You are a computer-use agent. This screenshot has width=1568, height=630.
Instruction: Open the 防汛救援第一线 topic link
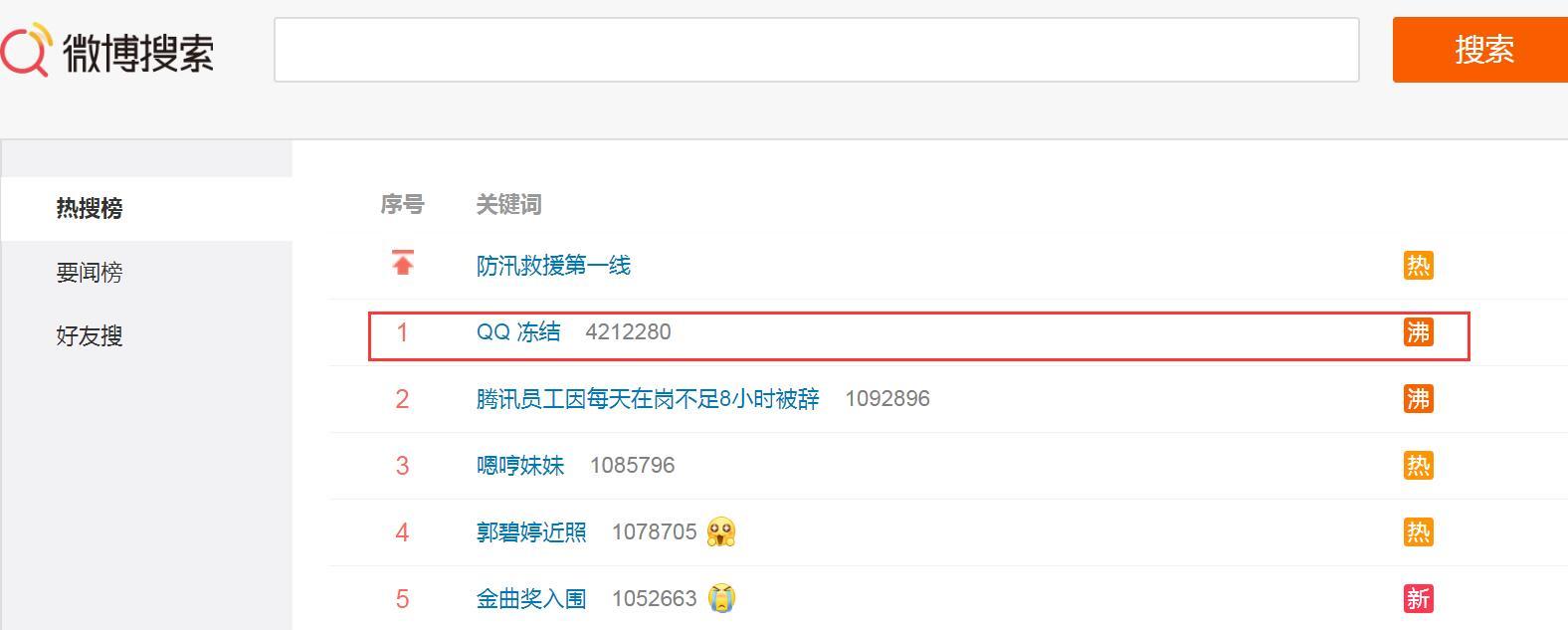point(553,266)
